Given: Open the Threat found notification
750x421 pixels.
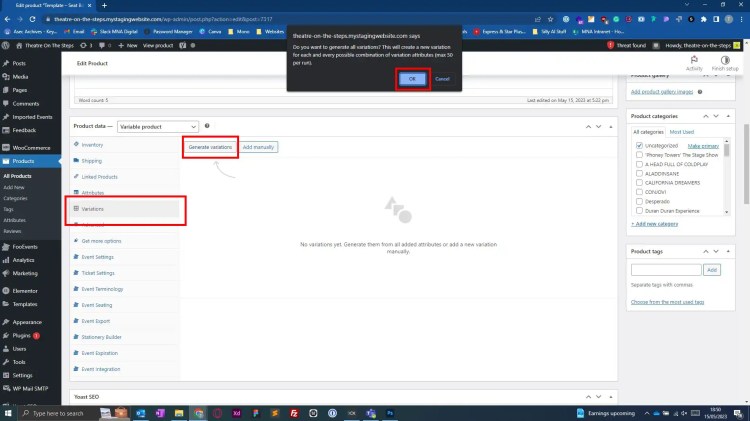Looking at the screenshot, I should point(627,45).
